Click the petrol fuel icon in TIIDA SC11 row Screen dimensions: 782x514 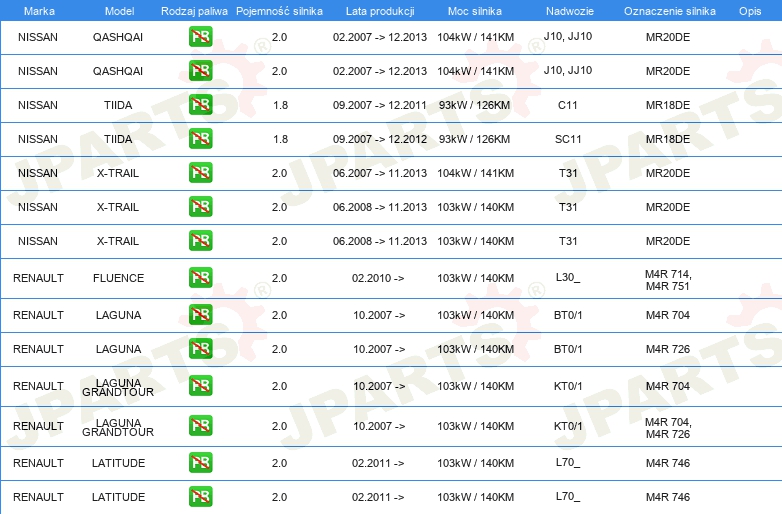pyautogui.click(x=200, y=139)
